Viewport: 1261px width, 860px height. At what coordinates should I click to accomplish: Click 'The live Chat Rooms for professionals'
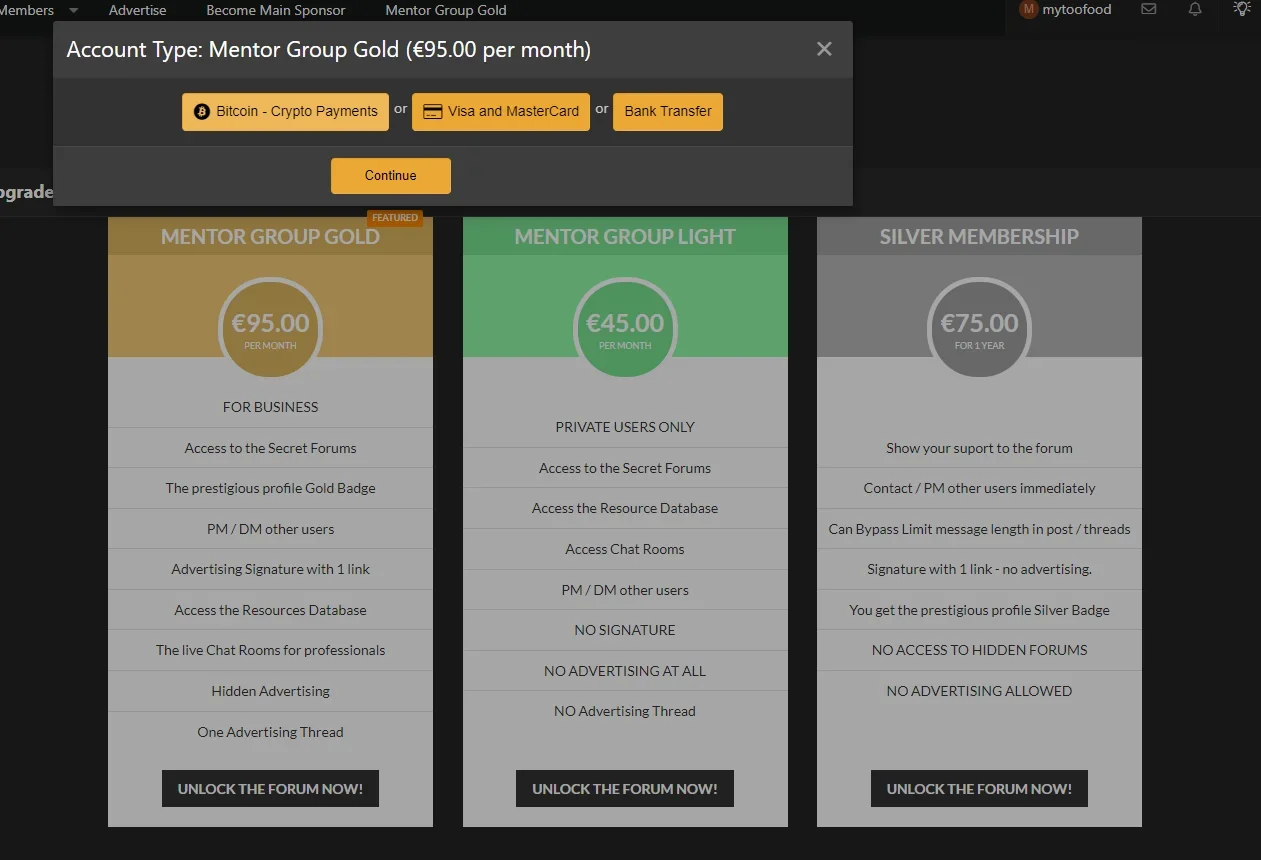click(x=270, y=650)
